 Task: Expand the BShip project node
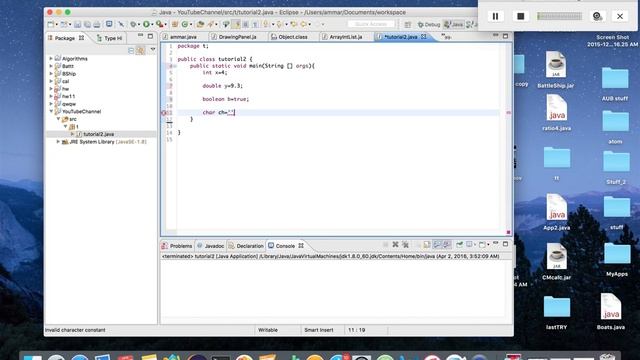pos(51,74)
